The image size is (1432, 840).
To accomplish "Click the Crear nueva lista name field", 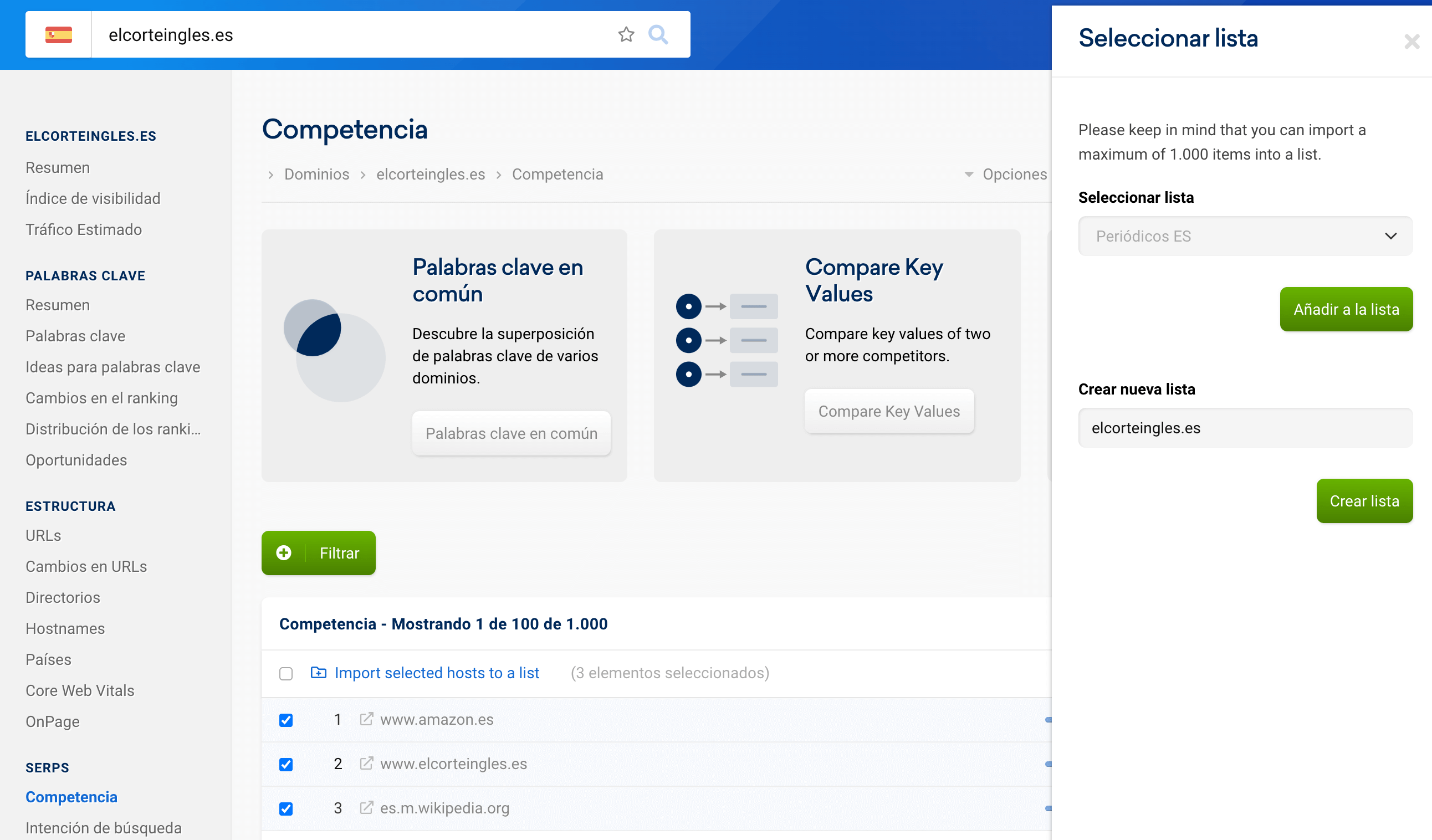I will (x=1245, y=428).
